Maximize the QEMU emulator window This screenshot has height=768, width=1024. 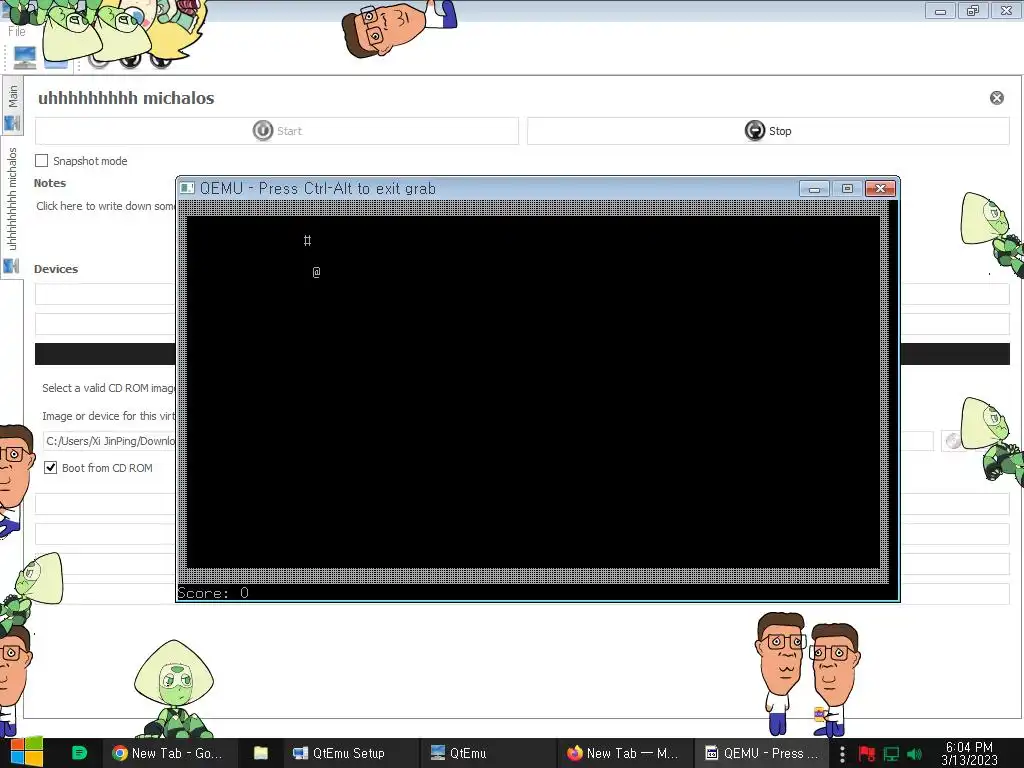(x=847, y=189)
